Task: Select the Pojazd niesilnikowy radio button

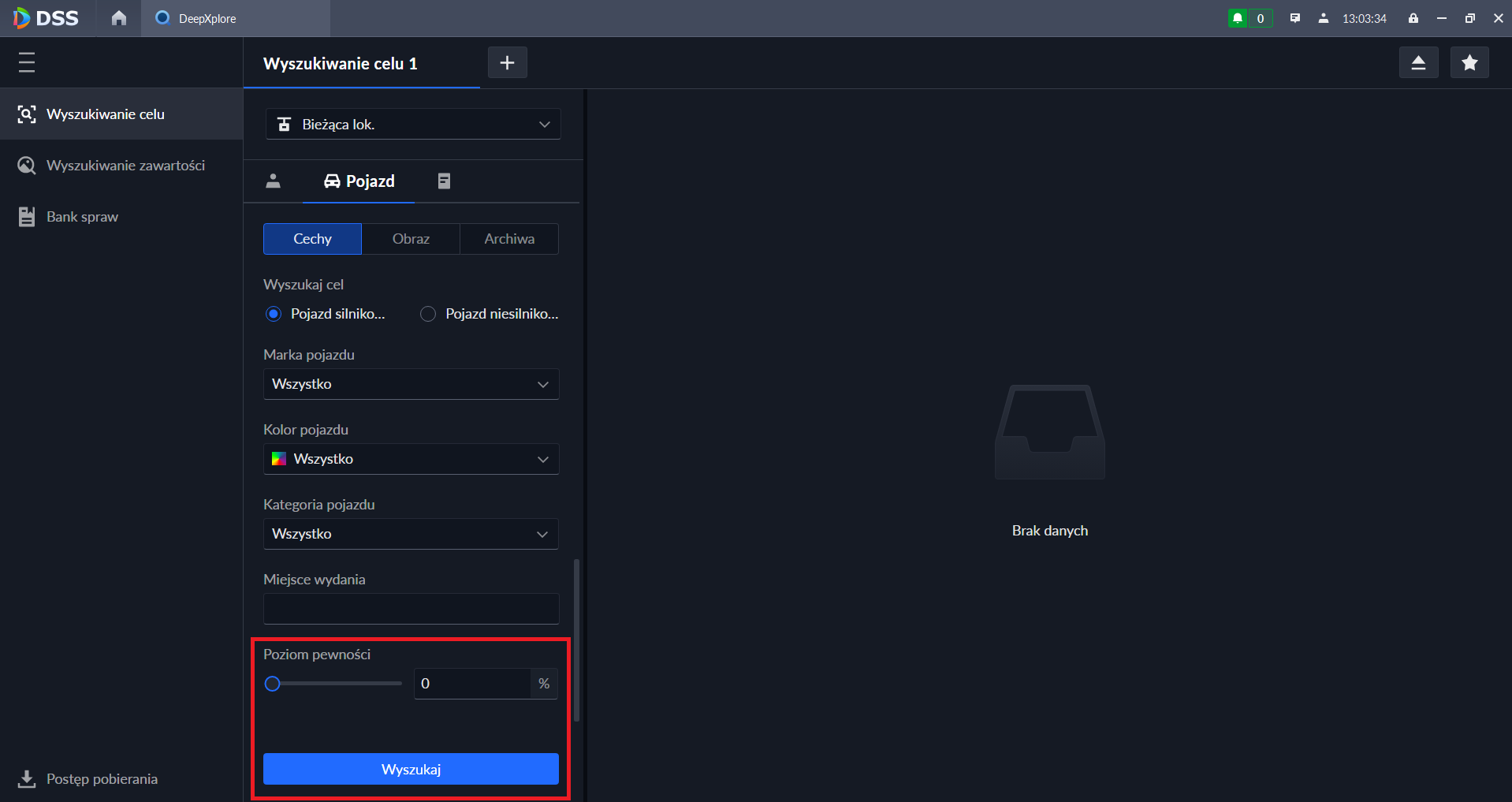Action: click(428, 314)
